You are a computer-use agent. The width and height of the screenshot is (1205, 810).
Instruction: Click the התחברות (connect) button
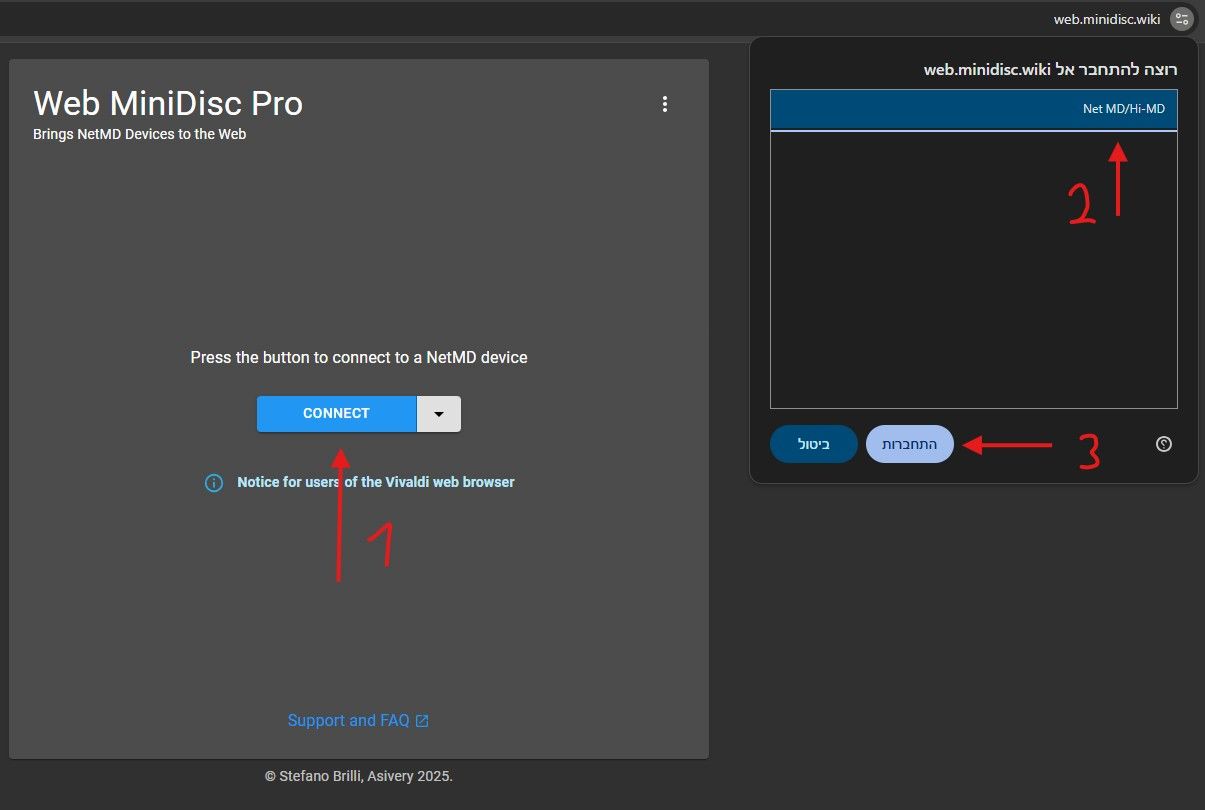tap(909, 444)
